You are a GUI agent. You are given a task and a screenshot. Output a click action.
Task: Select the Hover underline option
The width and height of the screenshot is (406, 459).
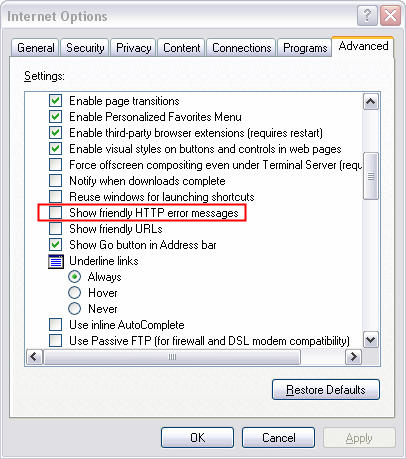74,293
